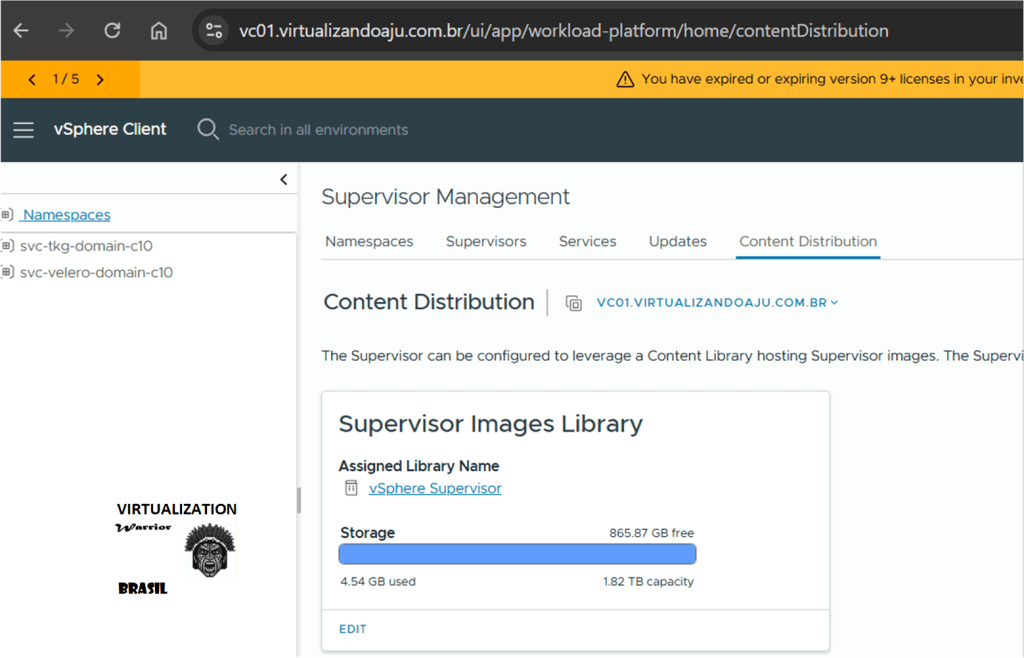1024x658 pixels.
Task: Switch to the Supervisors tab
Action: coord(486,241)
